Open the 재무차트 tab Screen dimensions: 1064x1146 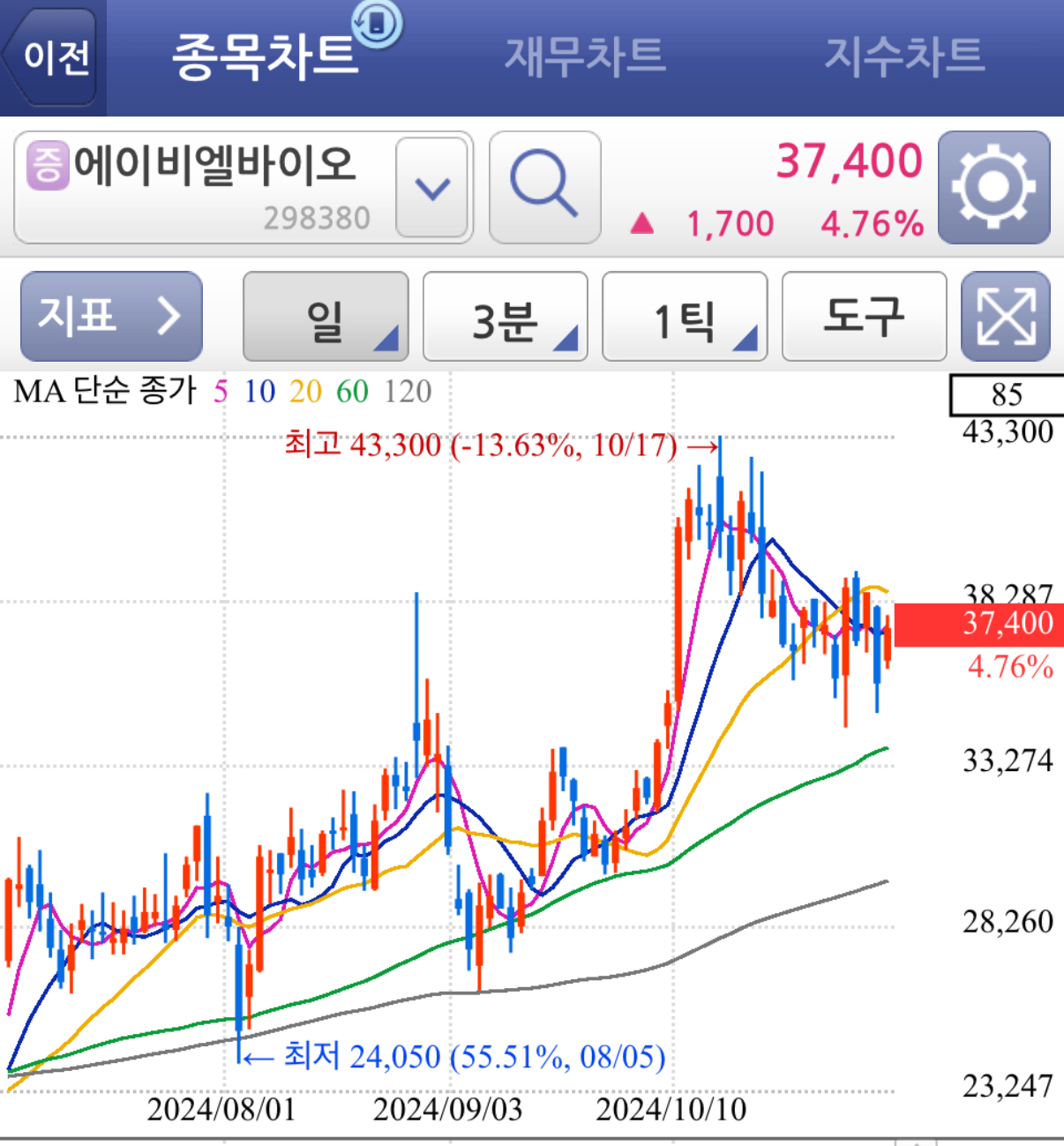tap(585, 56)
